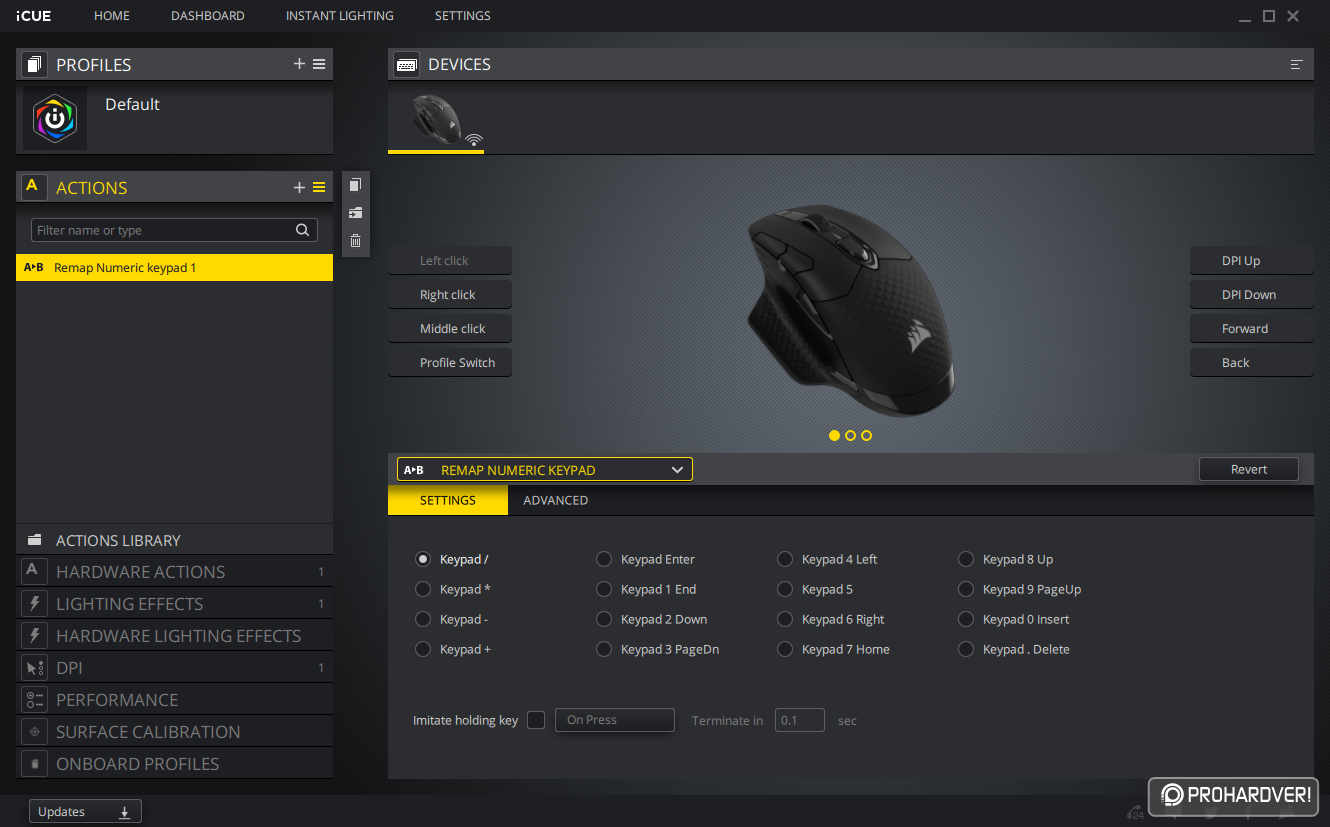Click the Revert button
The image size is (1330, 827).
pos(1249,469)
